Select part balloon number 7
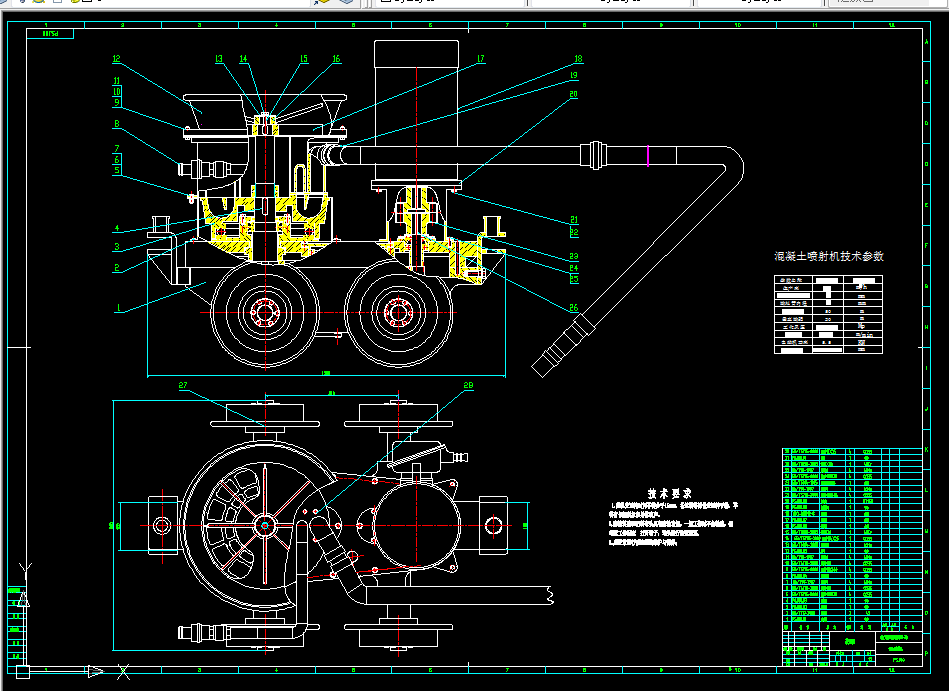 click(117, 148)
